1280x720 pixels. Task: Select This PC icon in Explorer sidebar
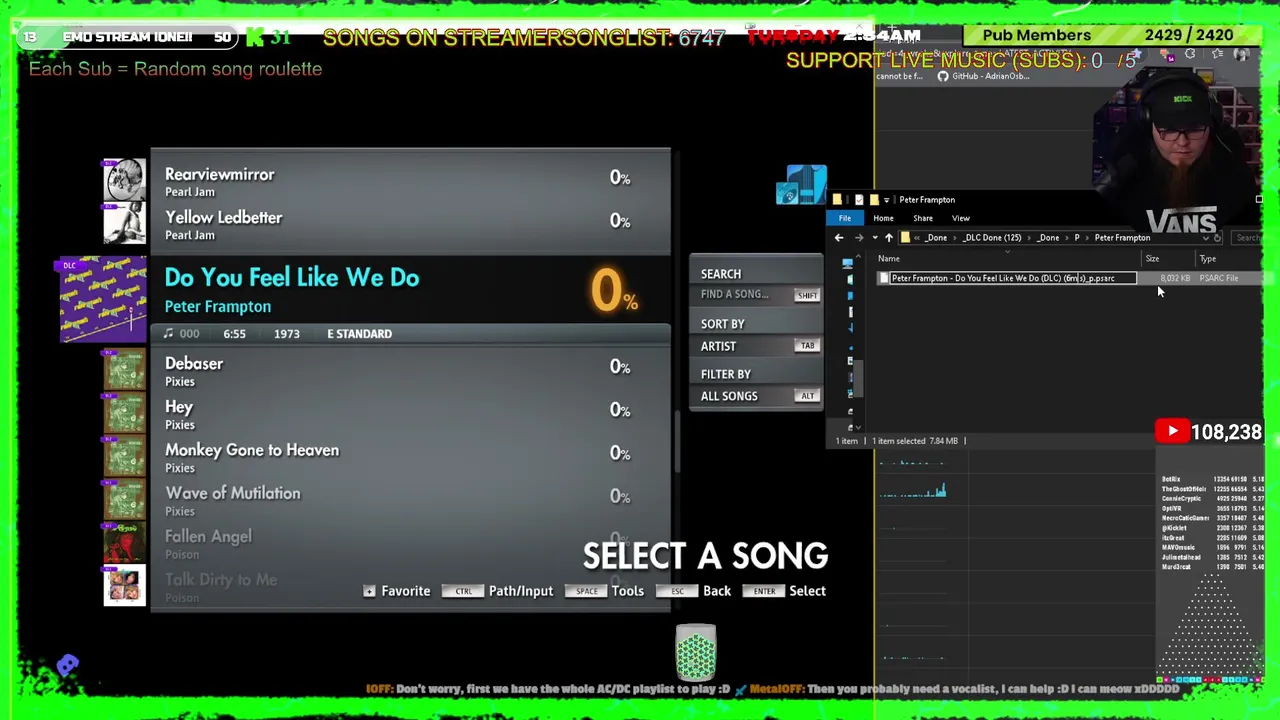[847, 263]
